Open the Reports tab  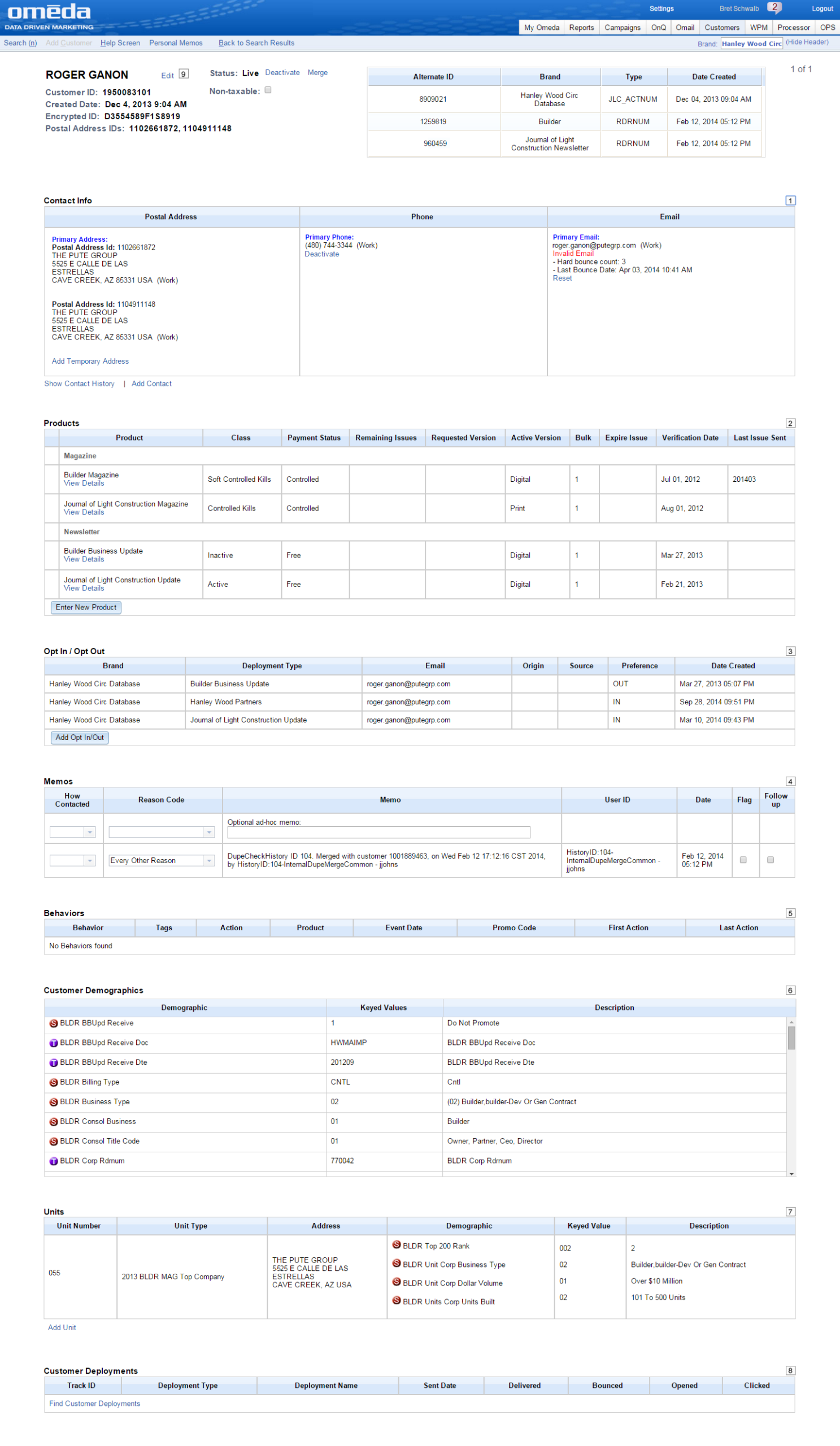[581, 28]
